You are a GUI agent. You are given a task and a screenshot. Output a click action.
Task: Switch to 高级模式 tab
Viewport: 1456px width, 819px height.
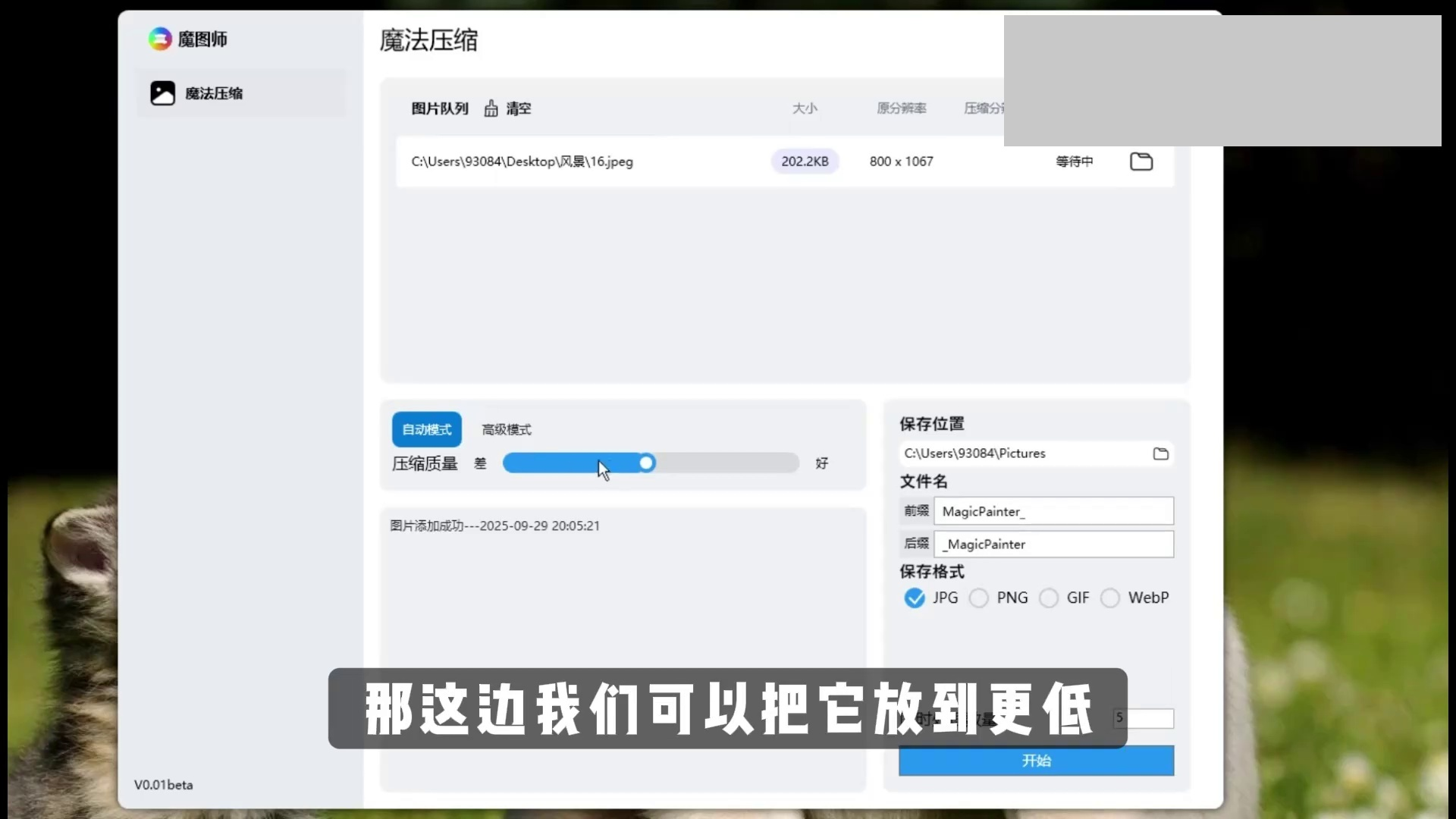[507, 429]
